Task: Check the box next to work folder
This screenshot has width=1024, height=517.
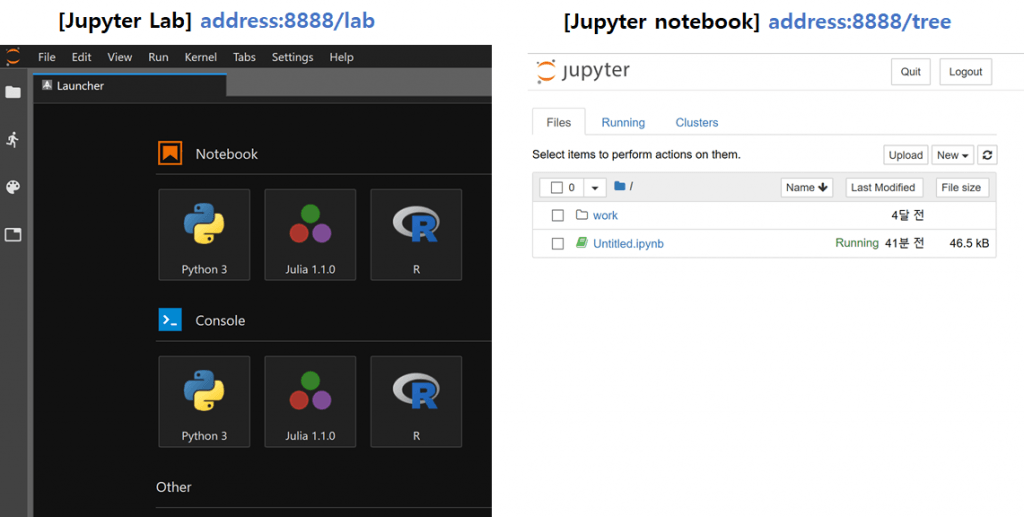Action: click(x=558, y=215)
